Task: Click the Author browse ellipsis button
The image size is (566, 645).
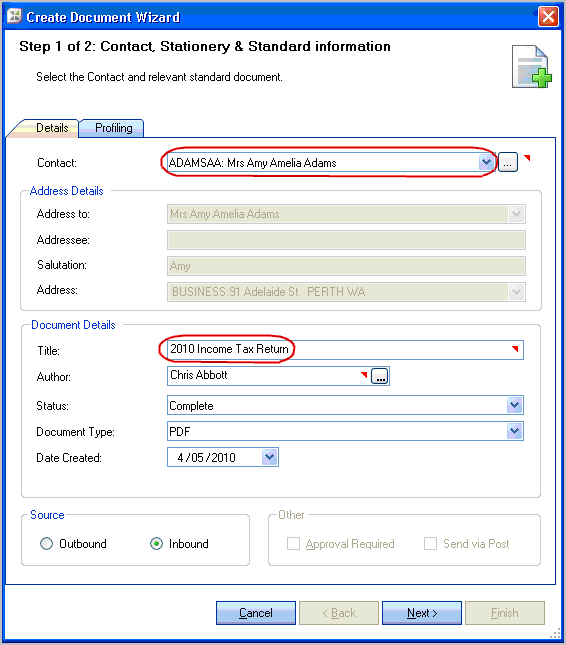Action: 380,376
